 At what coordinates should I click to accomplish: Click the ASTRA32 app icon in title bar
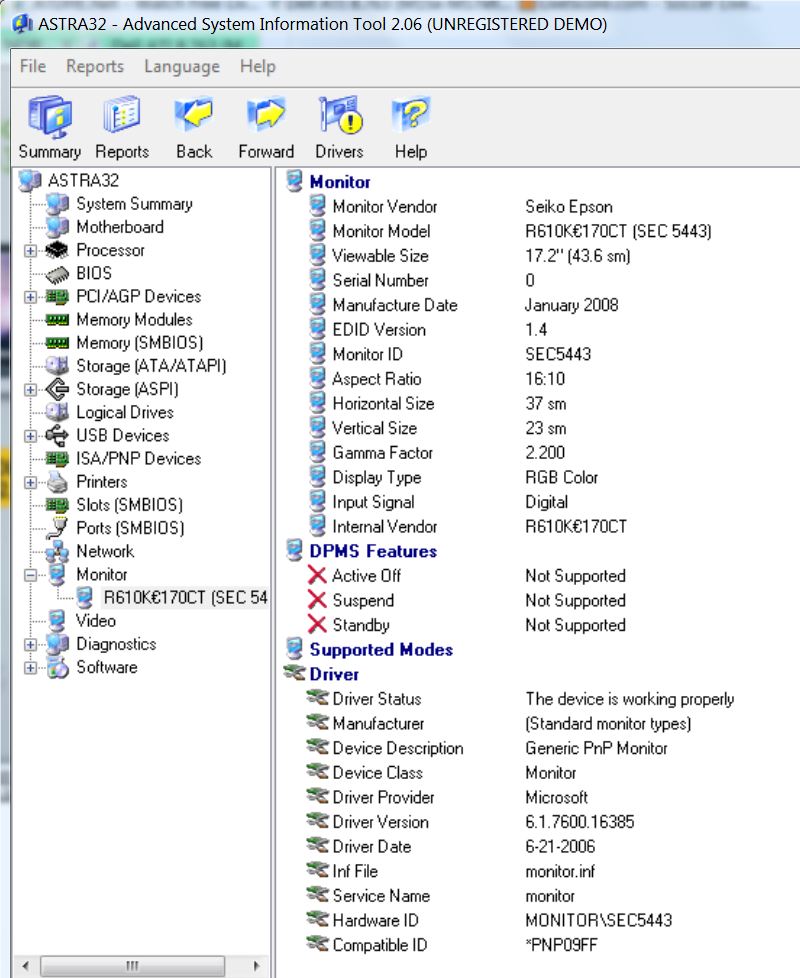[22, 24]
